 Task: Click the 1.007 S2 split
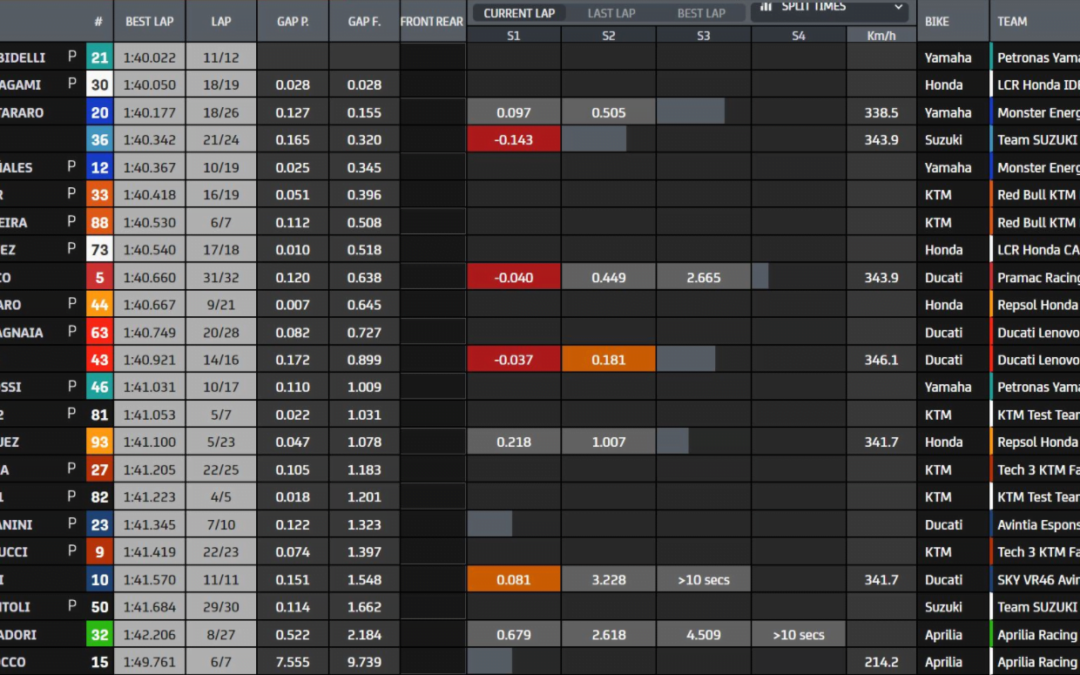pyautogui.click(x=608, y=442)
